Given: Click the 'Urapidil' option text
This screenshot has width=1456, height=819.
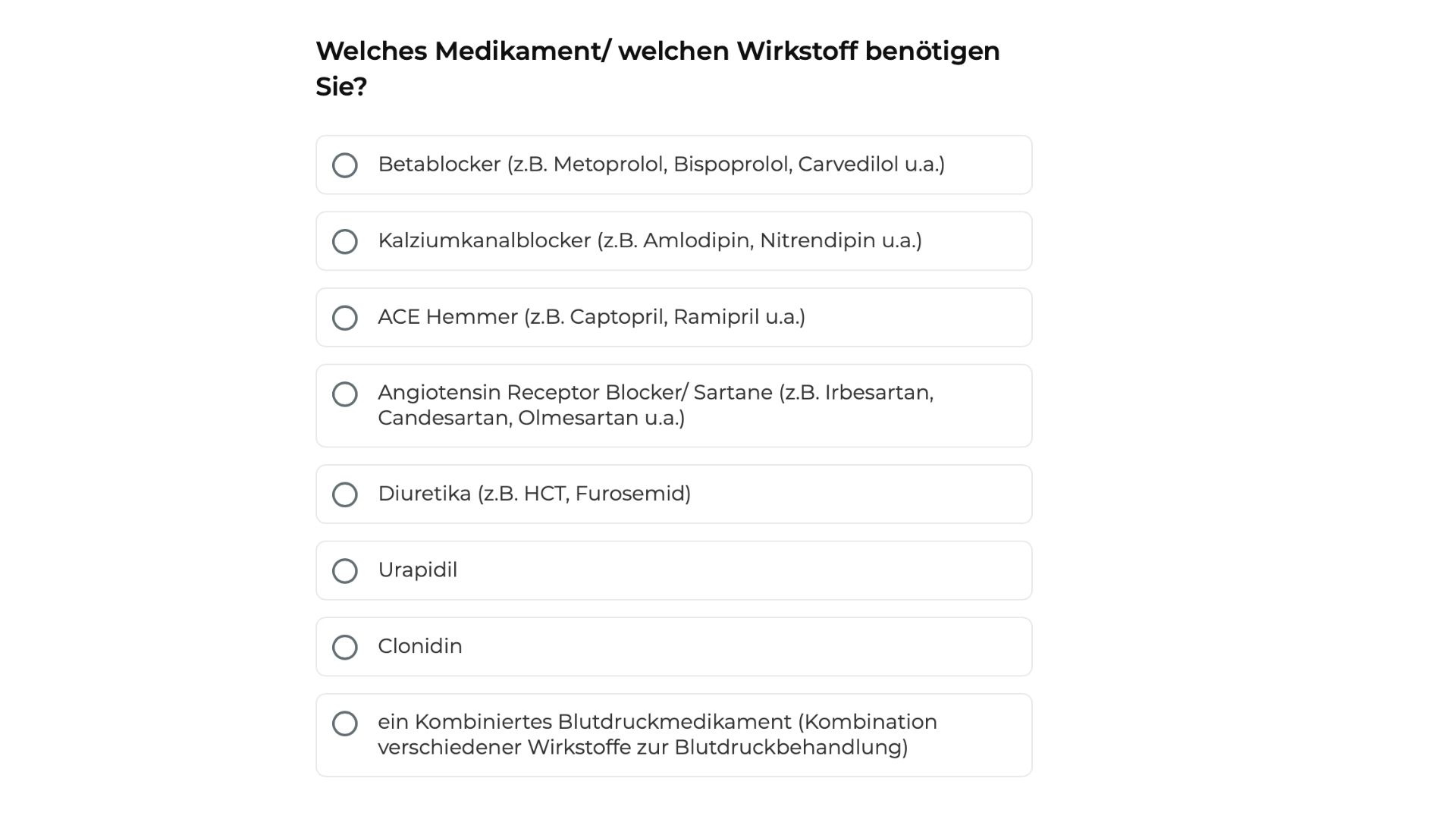Looking at the screenshot, I should pos(417,570).
